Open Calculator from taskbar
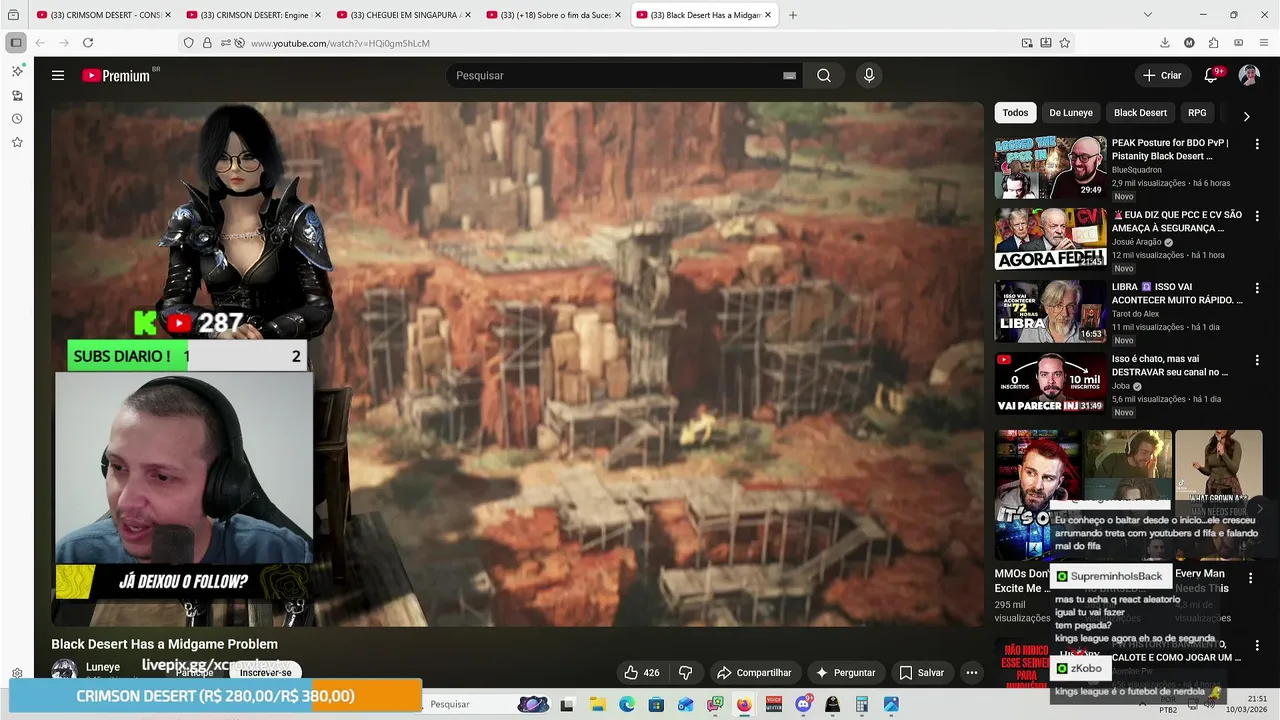 tap(862, 705)
